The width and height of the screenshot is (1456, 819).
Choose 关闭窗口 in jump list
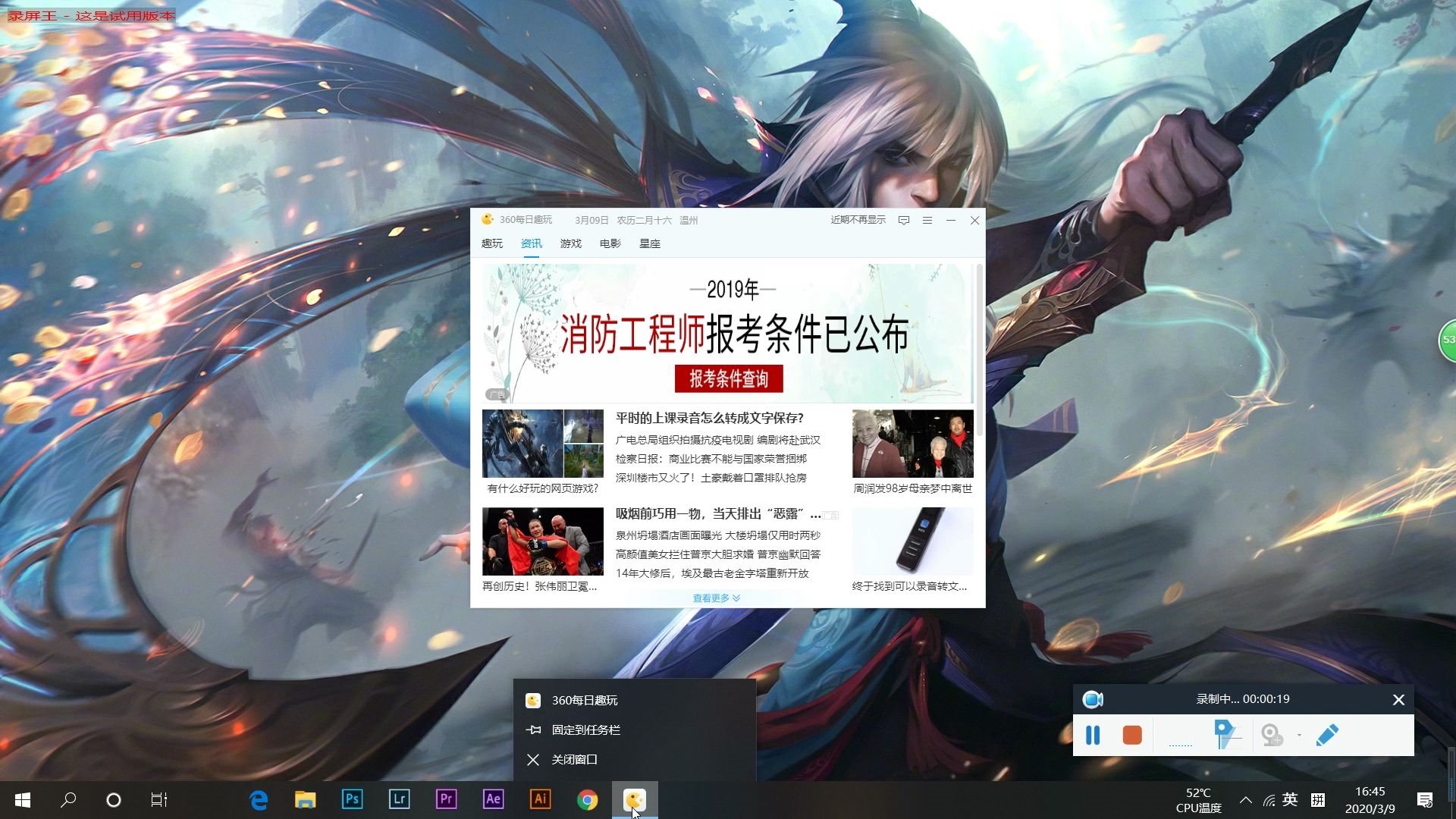point(635,759)
